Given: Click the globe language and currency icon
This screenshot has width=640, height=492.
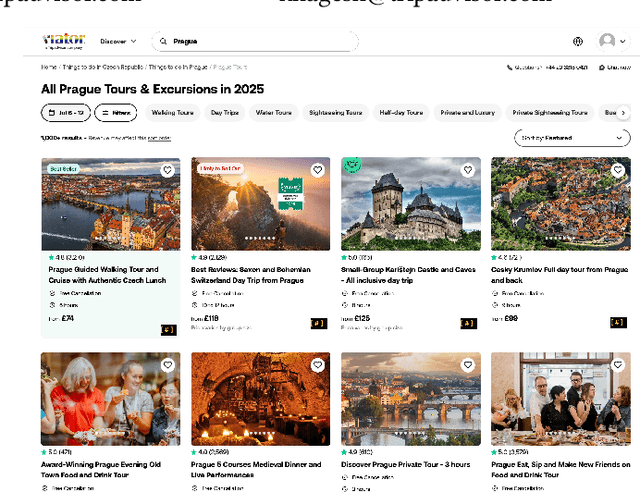Looking at the screenshot, I should [x=578, y=41].
